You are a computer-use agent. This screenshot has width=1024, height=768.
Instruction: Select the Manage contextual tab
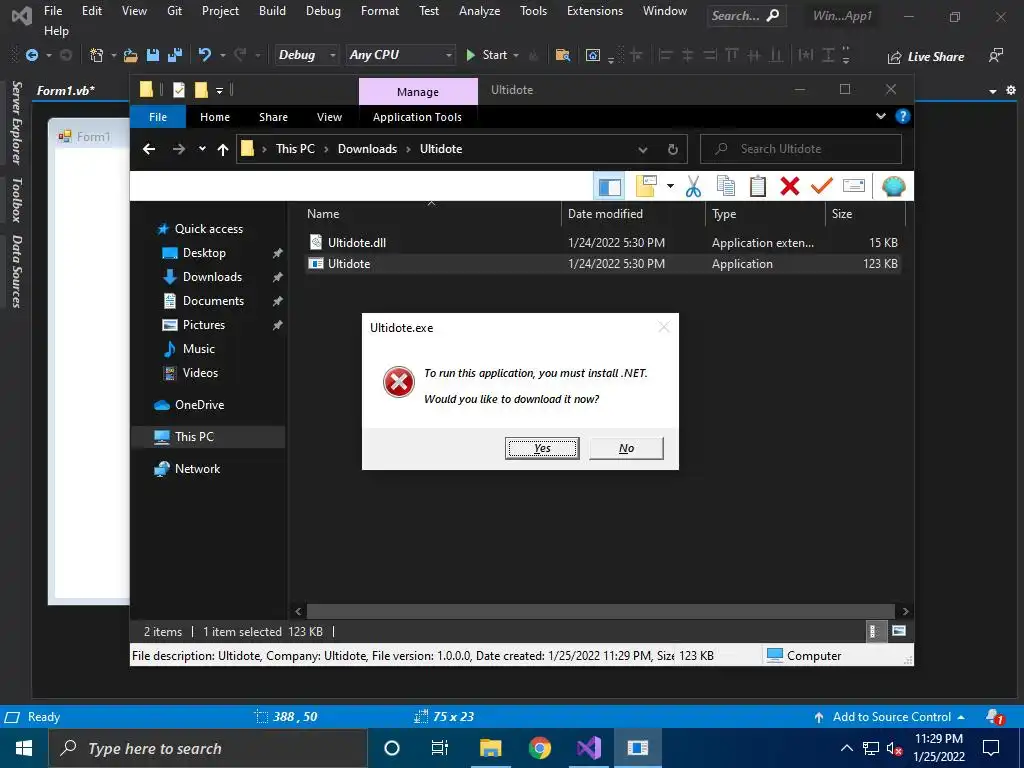pyautogui.click(x=418, y=91)
